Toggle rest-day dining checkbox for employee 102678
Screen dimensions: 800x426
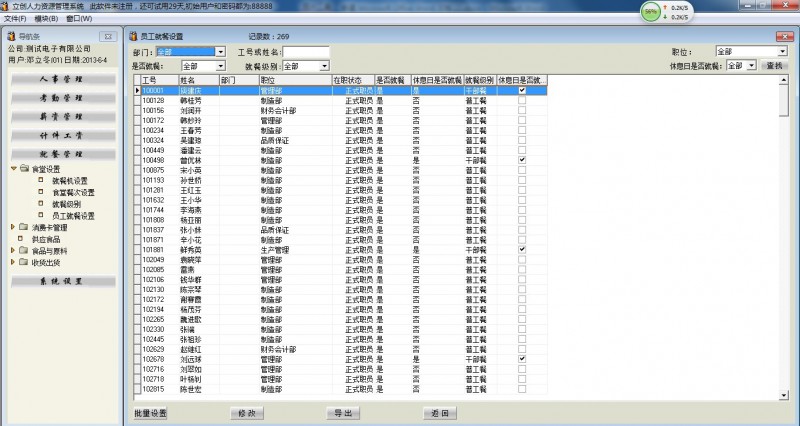tap(522, 359)
